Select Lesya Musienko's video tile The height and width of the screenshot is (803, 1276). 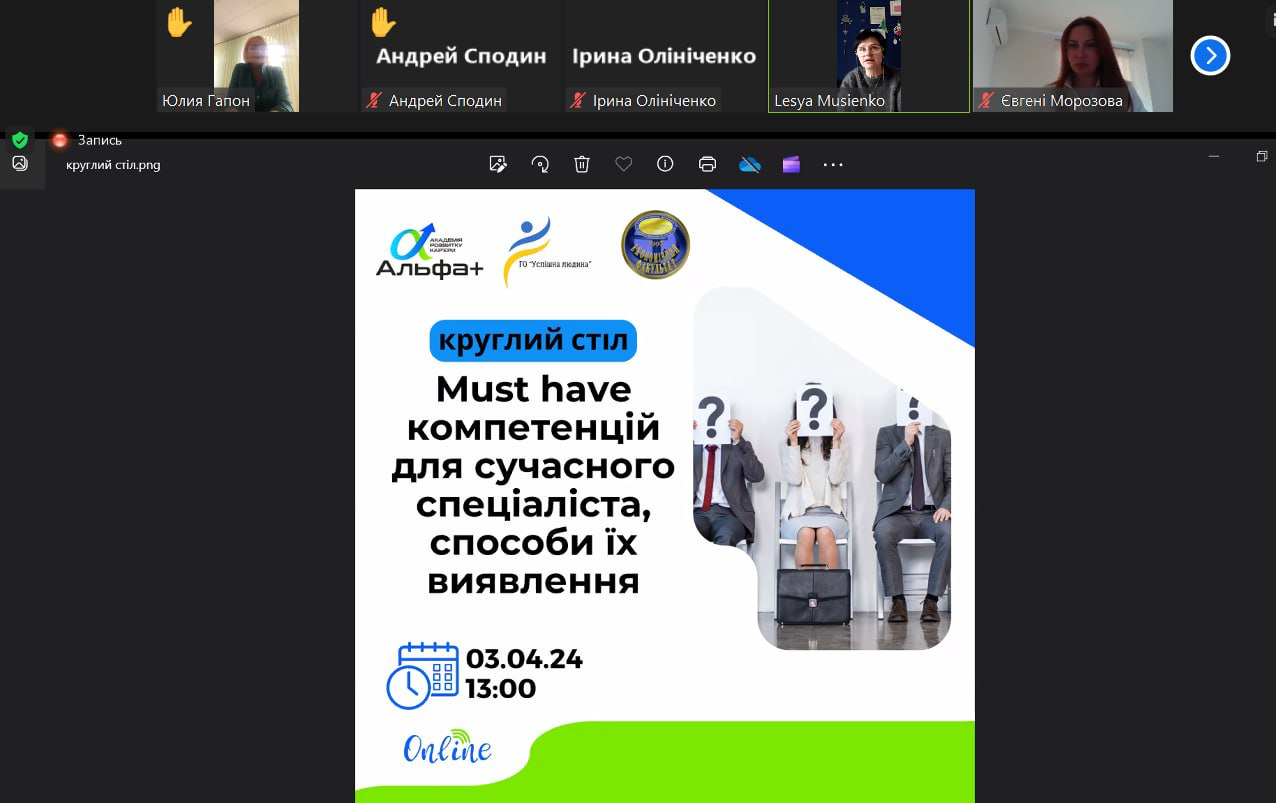(x=869, y=55)
